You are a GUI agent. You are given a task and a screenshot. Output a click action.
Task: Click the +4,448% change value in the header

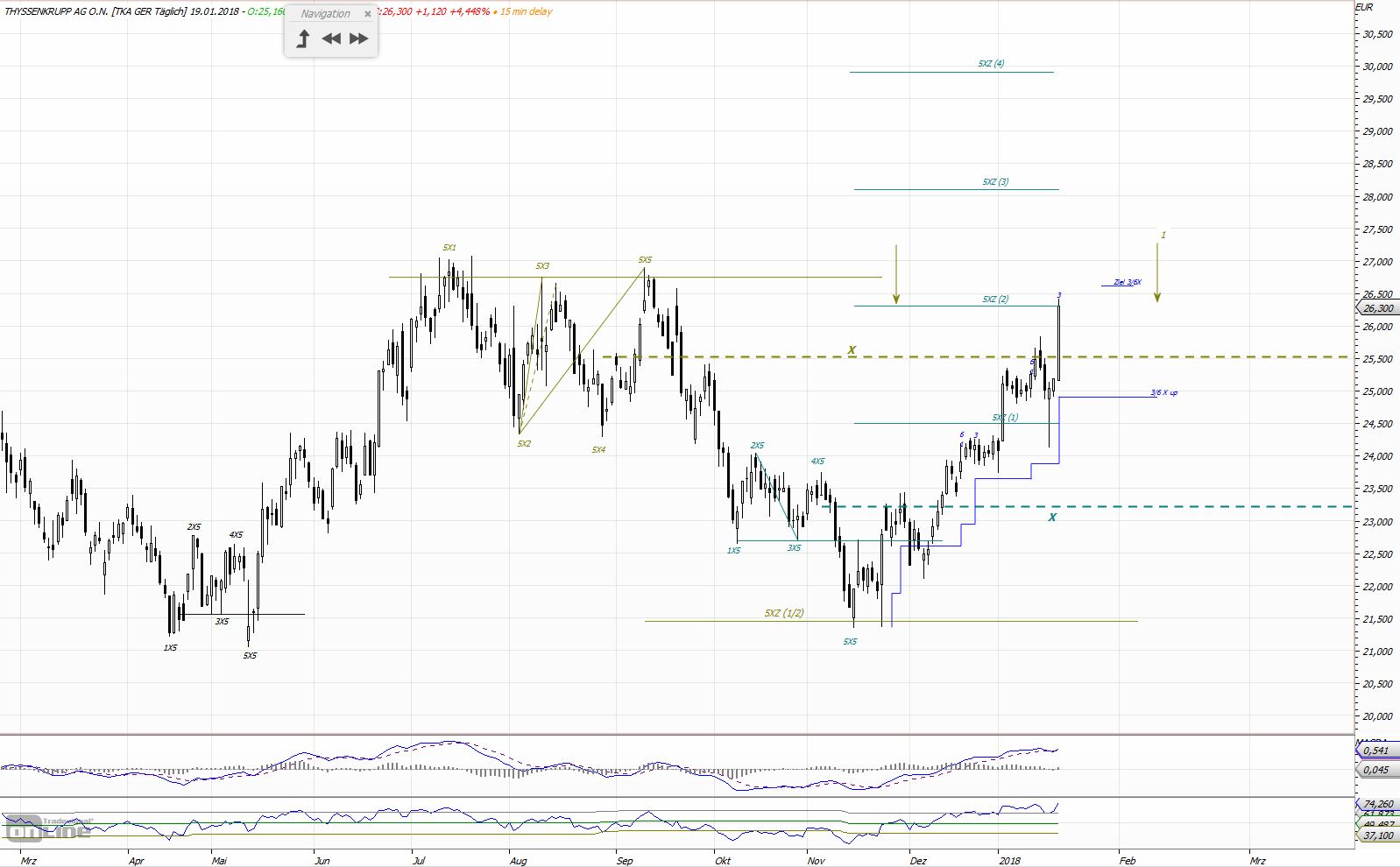click(x=470, y=11)
